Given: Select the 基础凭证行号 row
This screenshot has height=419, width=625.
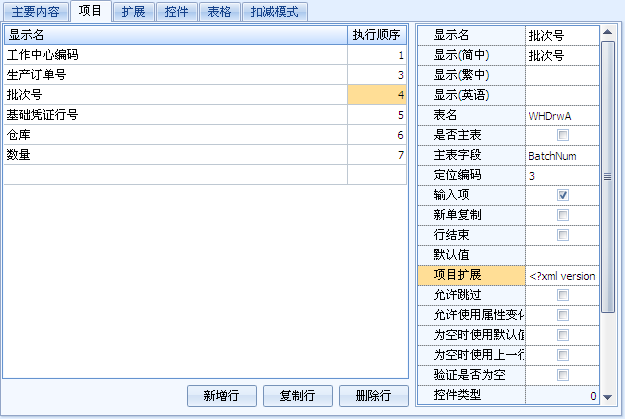Looking at the screenshot, I should point(175,115).
